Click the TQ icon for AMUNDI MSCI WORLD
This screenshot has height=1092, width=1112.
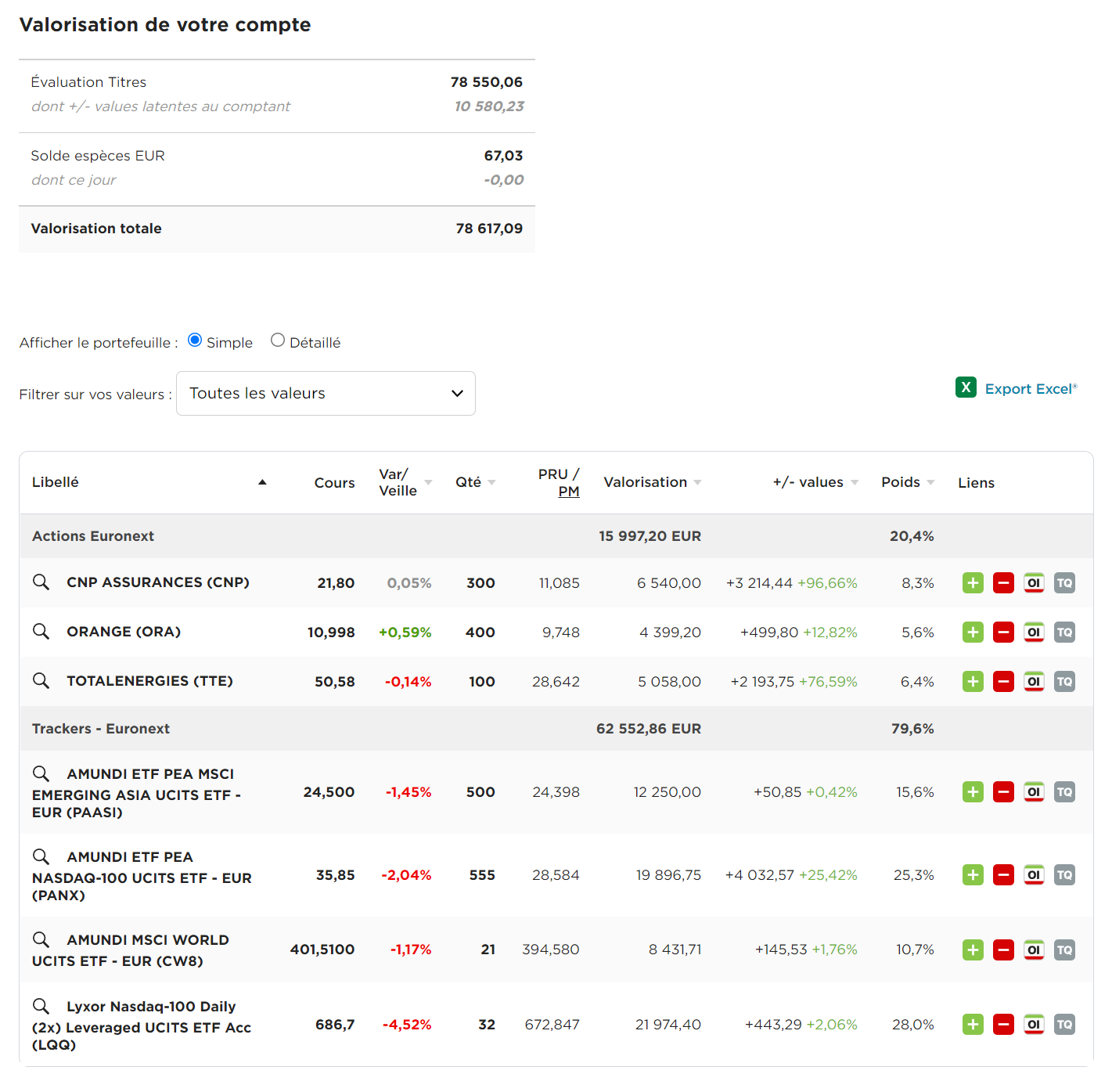tap(1064, 950)
